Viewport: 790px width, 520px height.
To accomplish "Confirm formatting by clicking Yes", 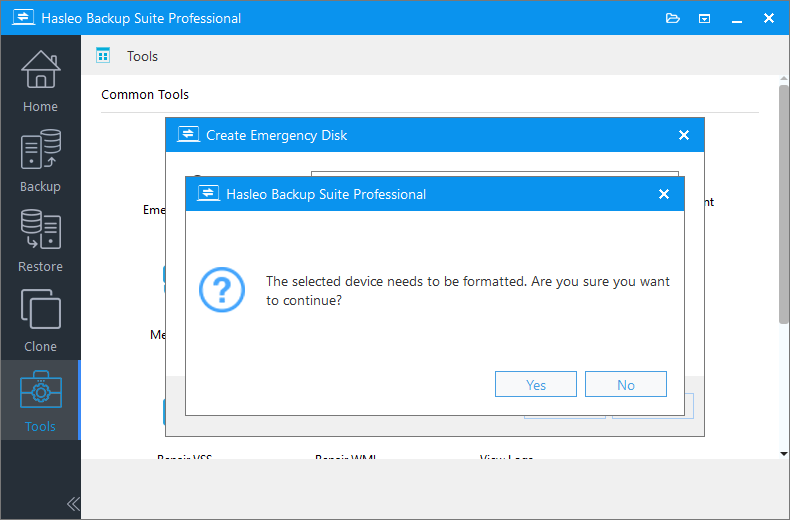I will click(536, 384).
